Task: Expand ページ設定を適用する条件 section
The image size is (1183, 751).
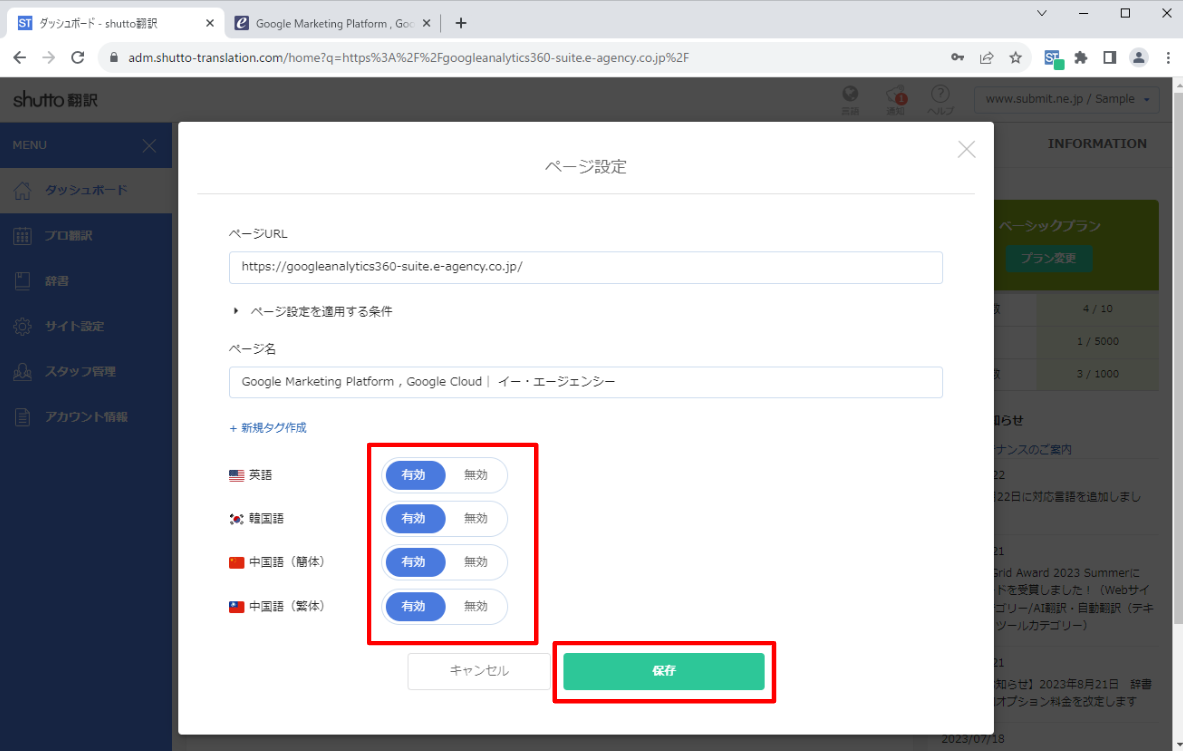Action: [x=312, y=311]
